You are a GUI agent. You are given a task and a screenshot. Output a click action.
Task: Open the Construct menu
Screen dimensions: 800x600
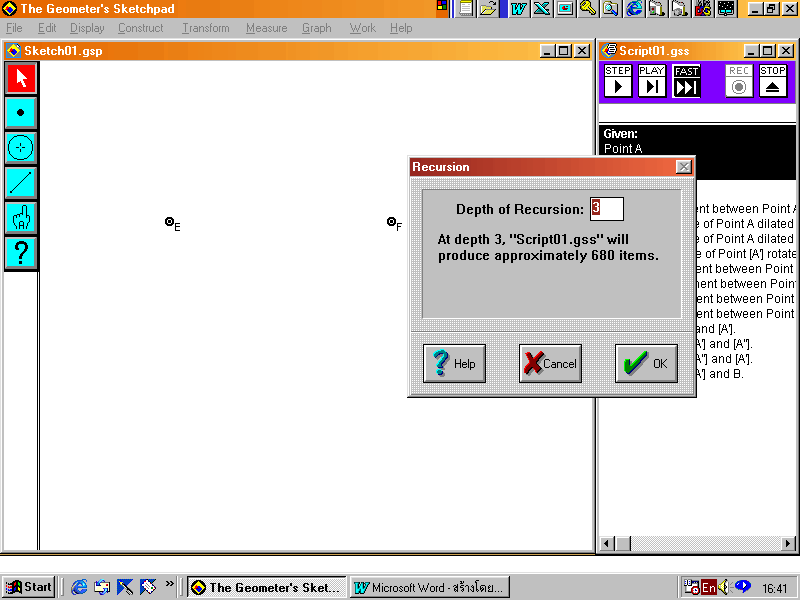pyautogui.click(x=141, y=28)
